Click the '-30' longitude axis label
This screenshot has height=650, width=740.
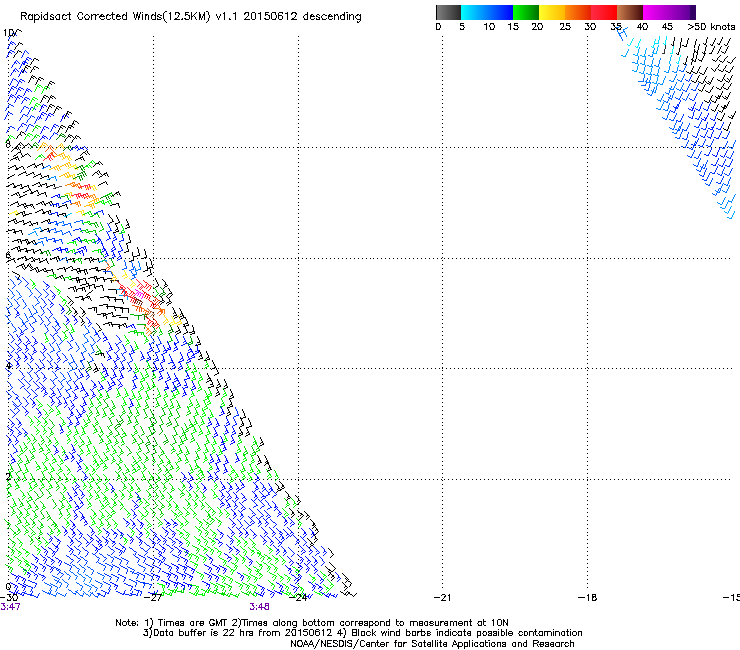(9, 598)
